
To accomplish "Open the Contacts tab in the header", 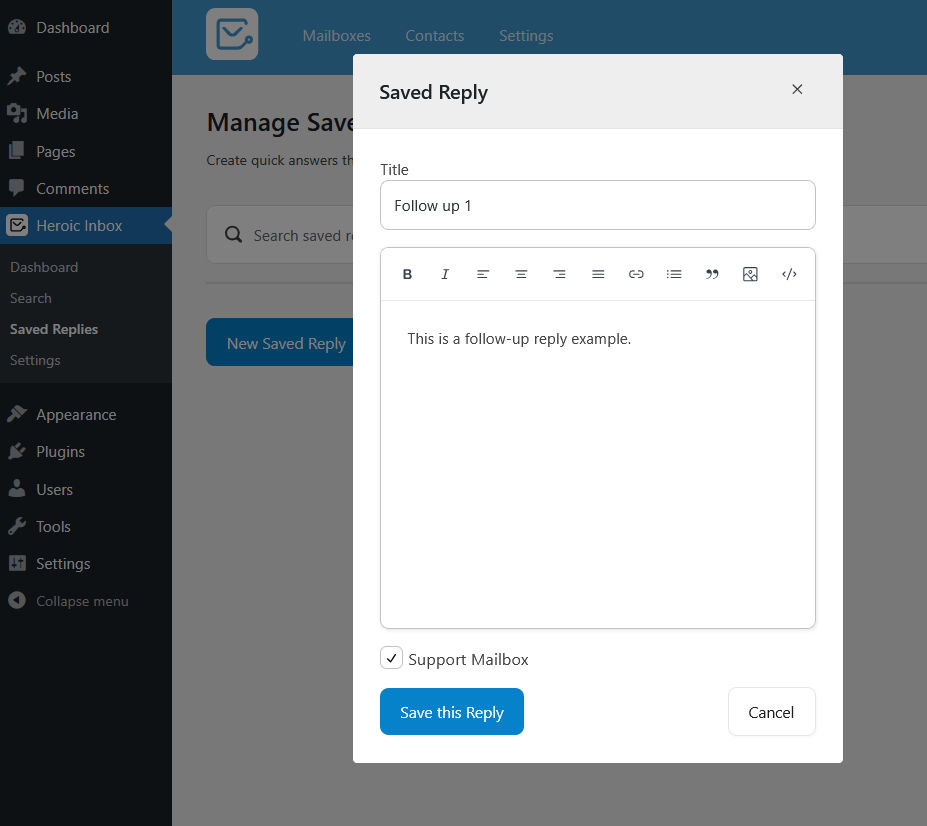I will pos(435,35).
